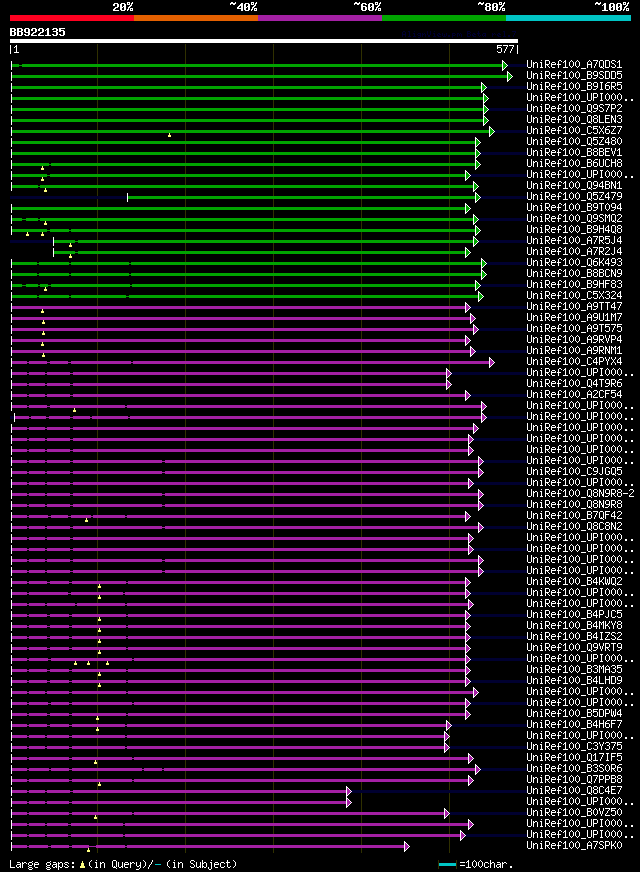Open the UniRef100_A7QDS1 hit label

point(574,65)
